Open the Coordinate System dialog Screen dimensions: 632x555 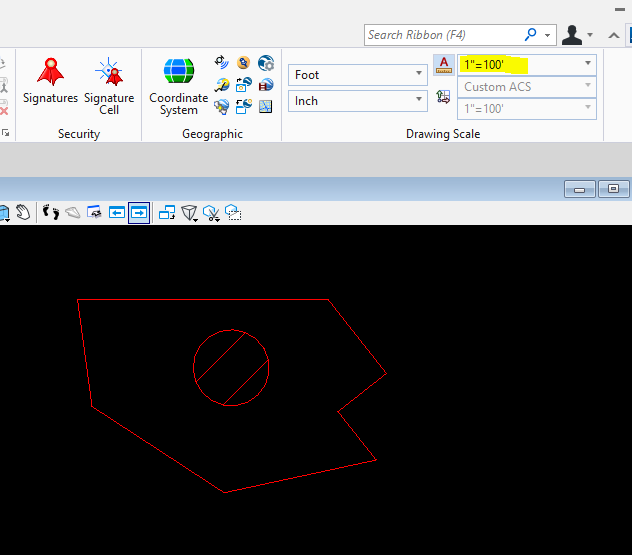tap(179, 86)
